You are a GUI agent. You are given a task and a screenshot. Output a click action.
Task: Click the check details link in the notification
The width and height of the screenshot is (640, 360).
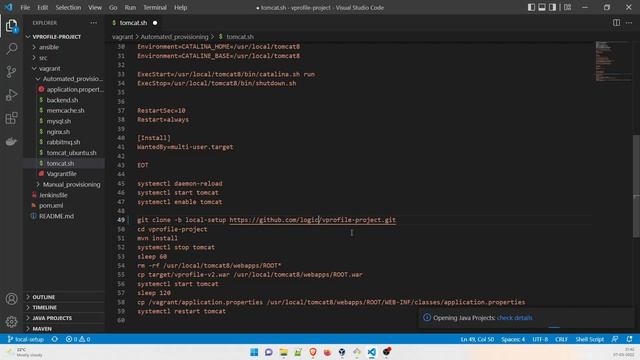coord(514,318)
